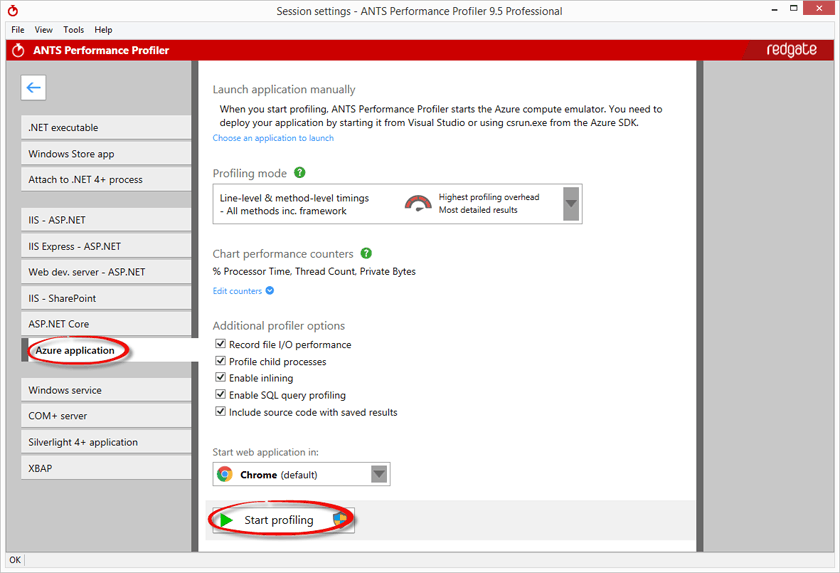Screen dimensions: 840x573
Task: Select Silverlight 4+ application
Action: pos(106,442)
